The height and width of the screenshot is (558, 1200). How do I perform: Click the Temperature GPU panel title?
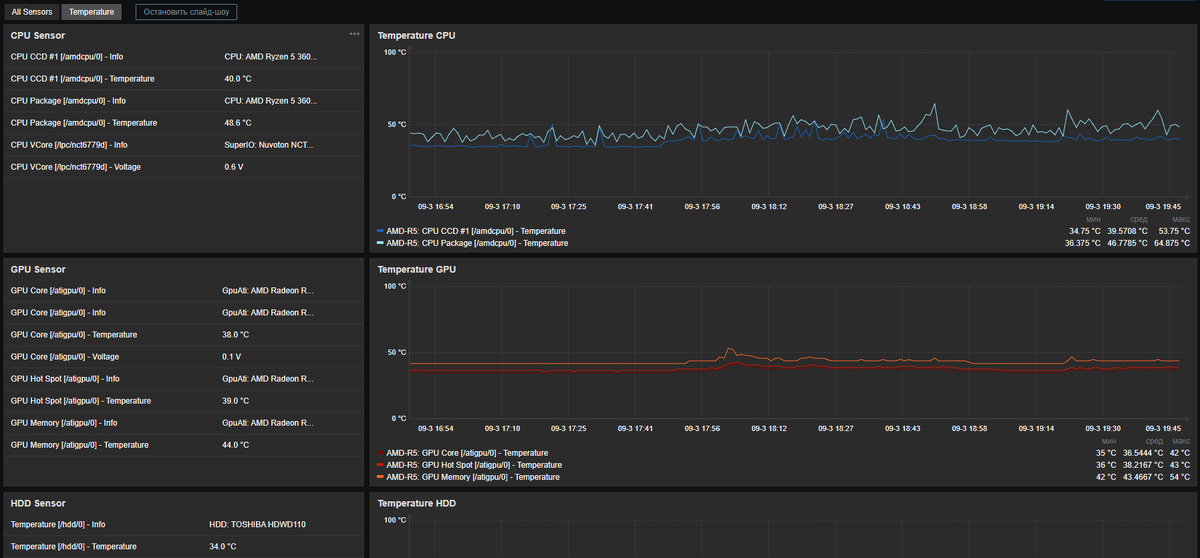pyautogui.click(x=416, y=270)
